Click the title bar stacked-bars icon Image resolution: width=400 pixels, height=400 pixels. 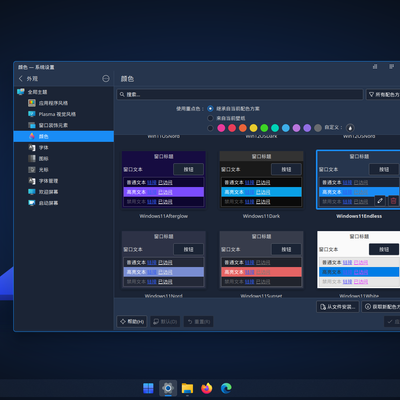click(375, 67)
